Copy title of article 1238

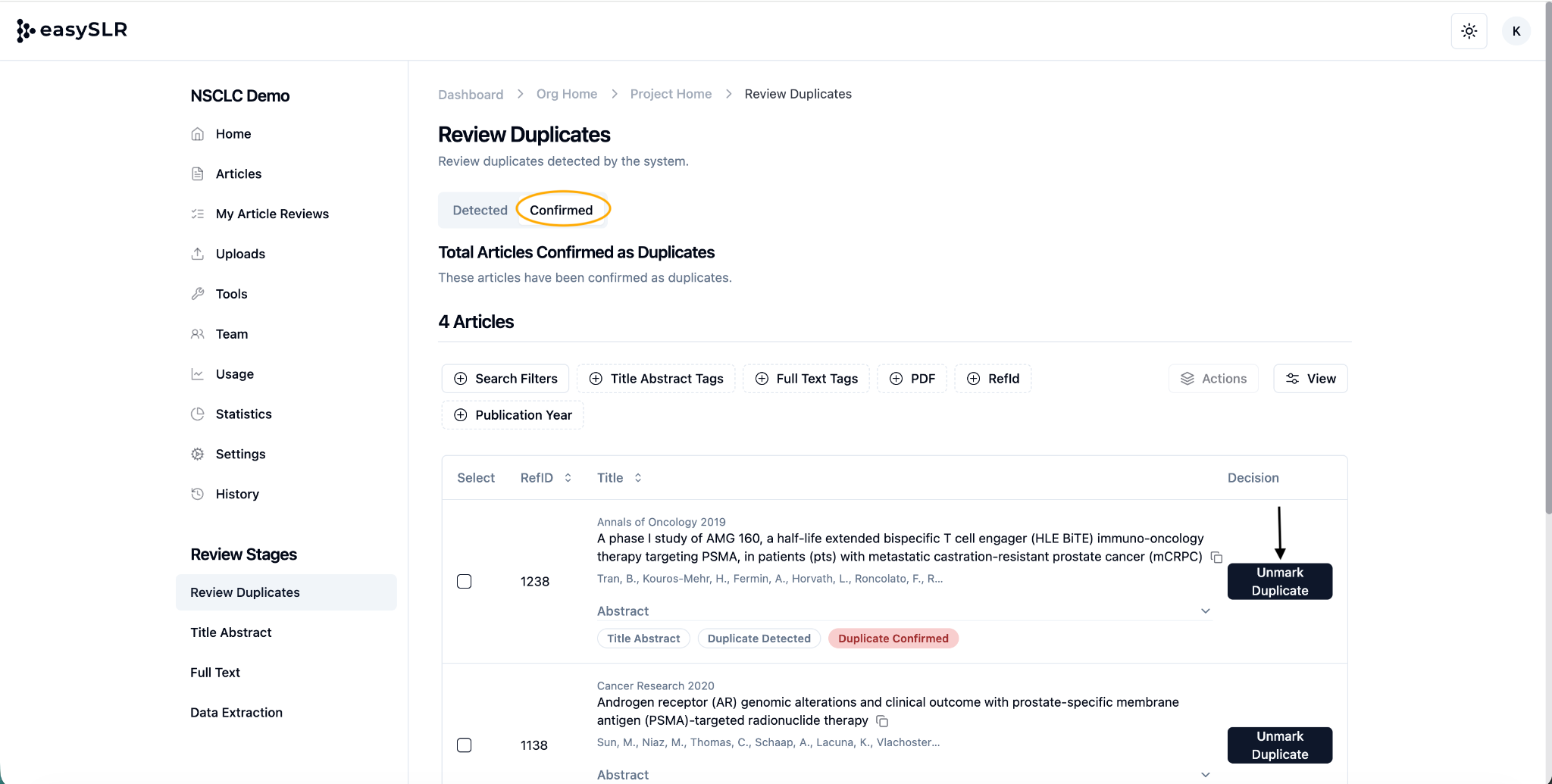coord(1216,558)
